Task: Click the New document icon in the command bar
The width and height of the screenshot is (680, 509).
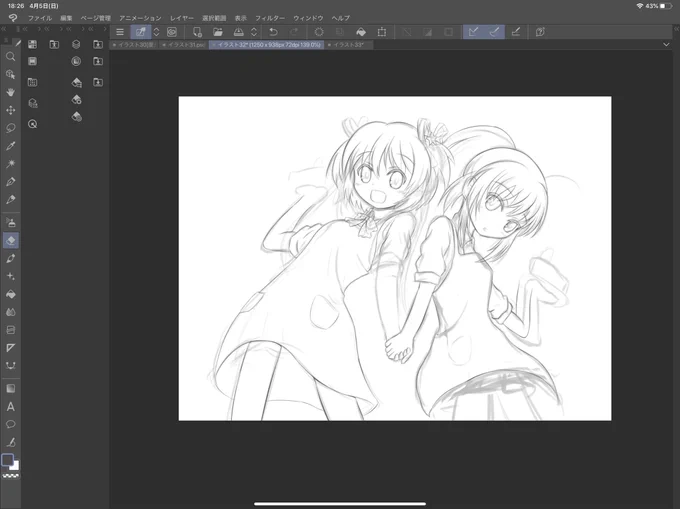Action: click(x=197, y=32)
